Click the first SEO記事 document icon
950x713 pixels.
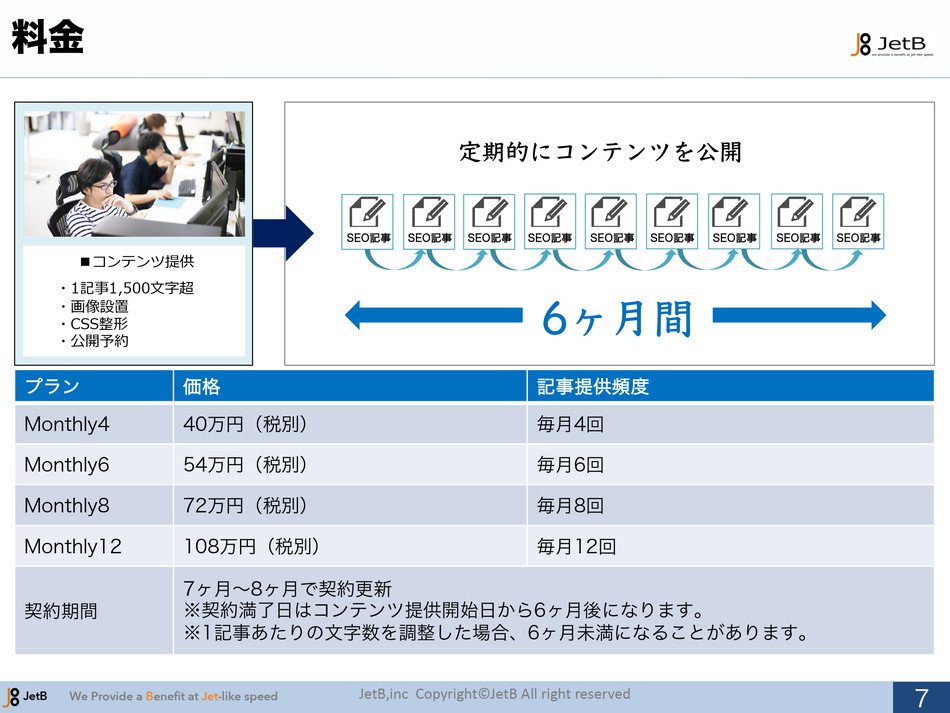pyautogui.click(x=367, y=221)
